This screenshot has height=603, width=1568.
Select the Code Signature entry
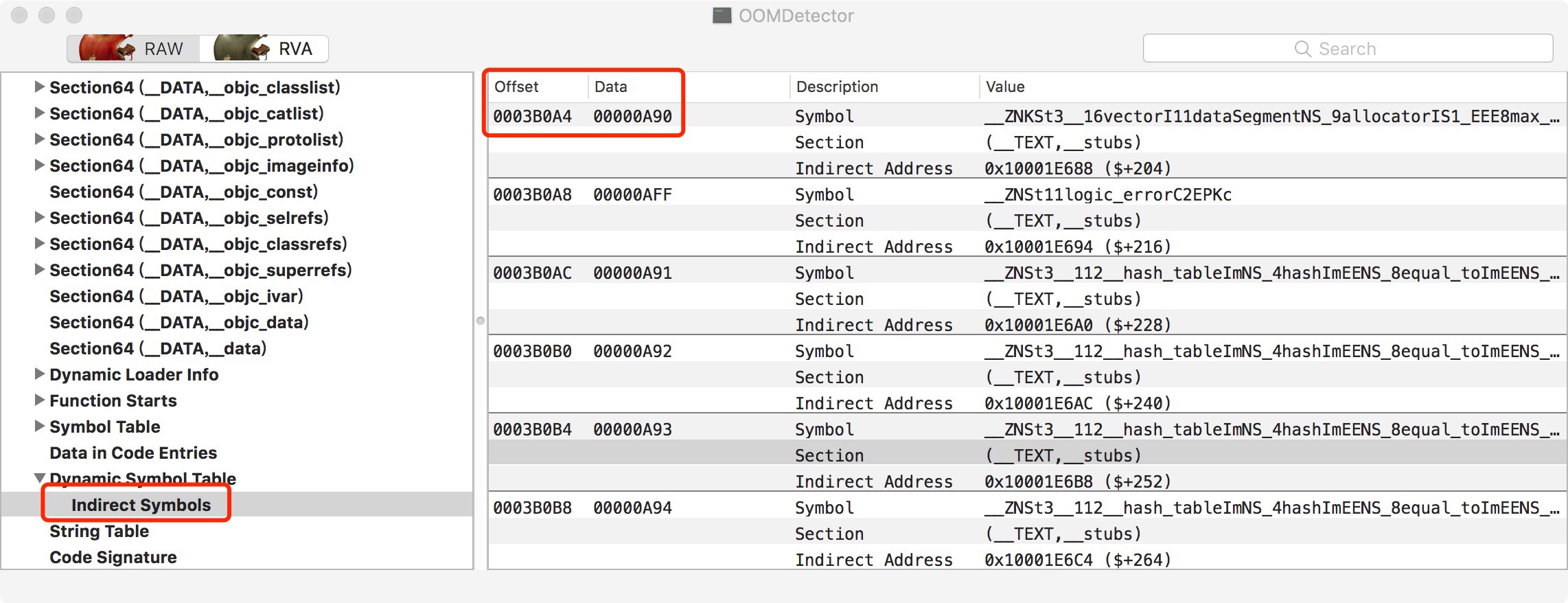(x=113, y=557)
